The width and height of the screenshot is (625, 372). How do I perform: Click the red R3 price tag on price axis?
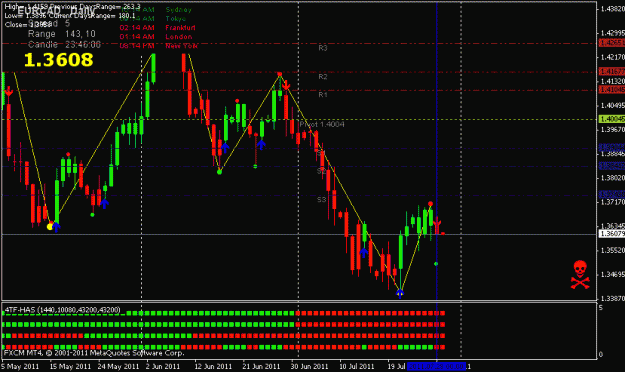(612, 43)
